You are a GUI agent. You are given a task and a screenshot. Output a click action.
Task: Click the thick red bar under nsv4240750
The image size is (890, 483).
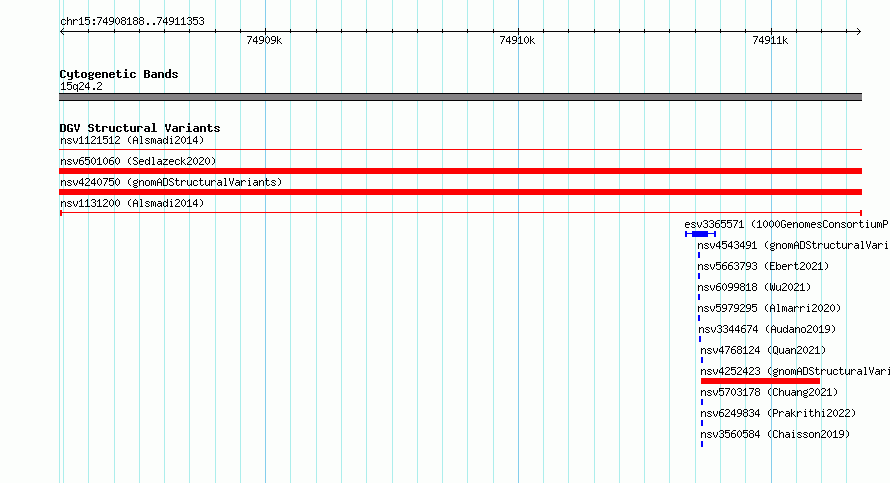[x=460, y=192]
